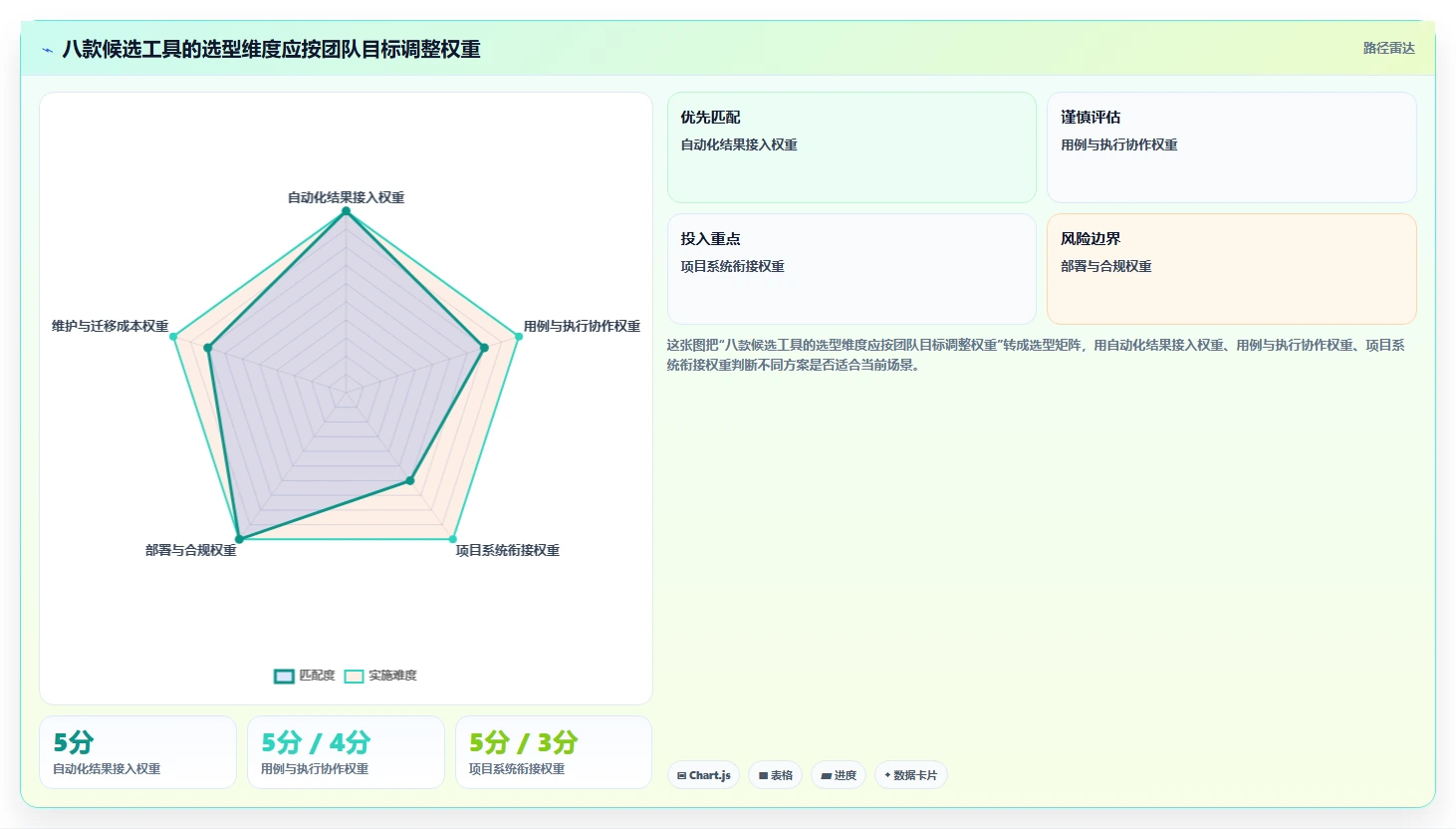Viewport: 1456px width, 829px height.
Task: Toggle the 实施难度 legend entry
Action: [x=380, y=676]
